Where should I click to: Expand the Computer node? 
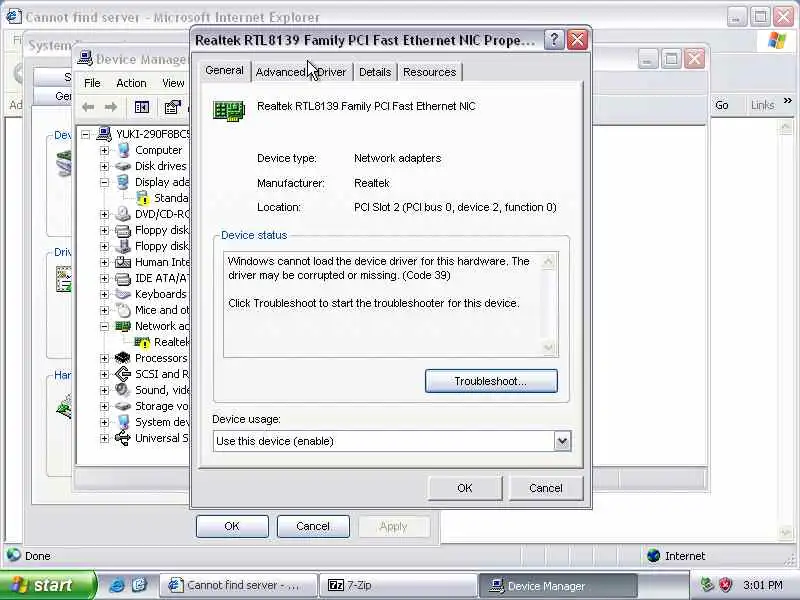coord(105,151)
